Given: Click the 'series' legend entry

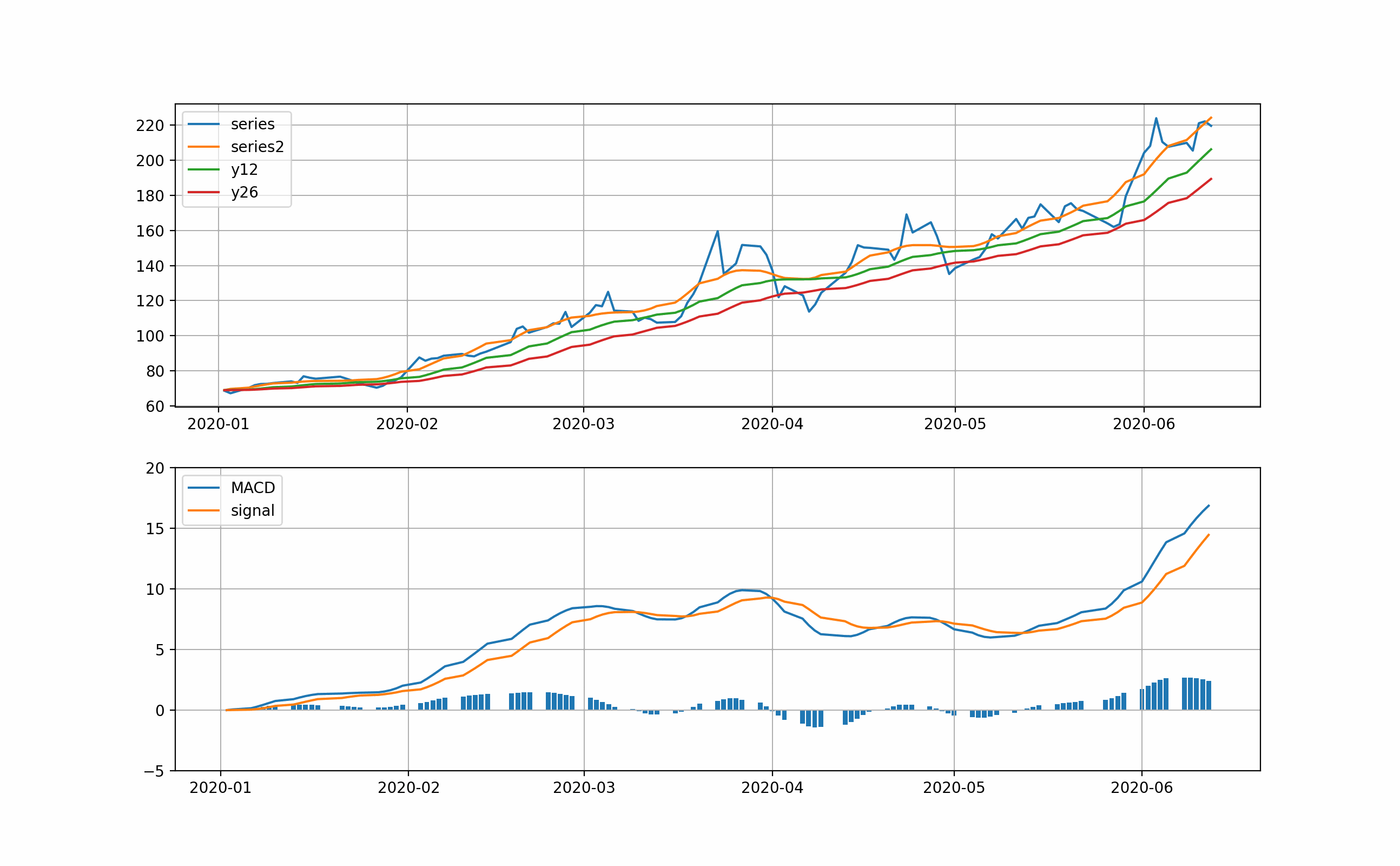Looking at the screenshot, I should coord(253,124).
